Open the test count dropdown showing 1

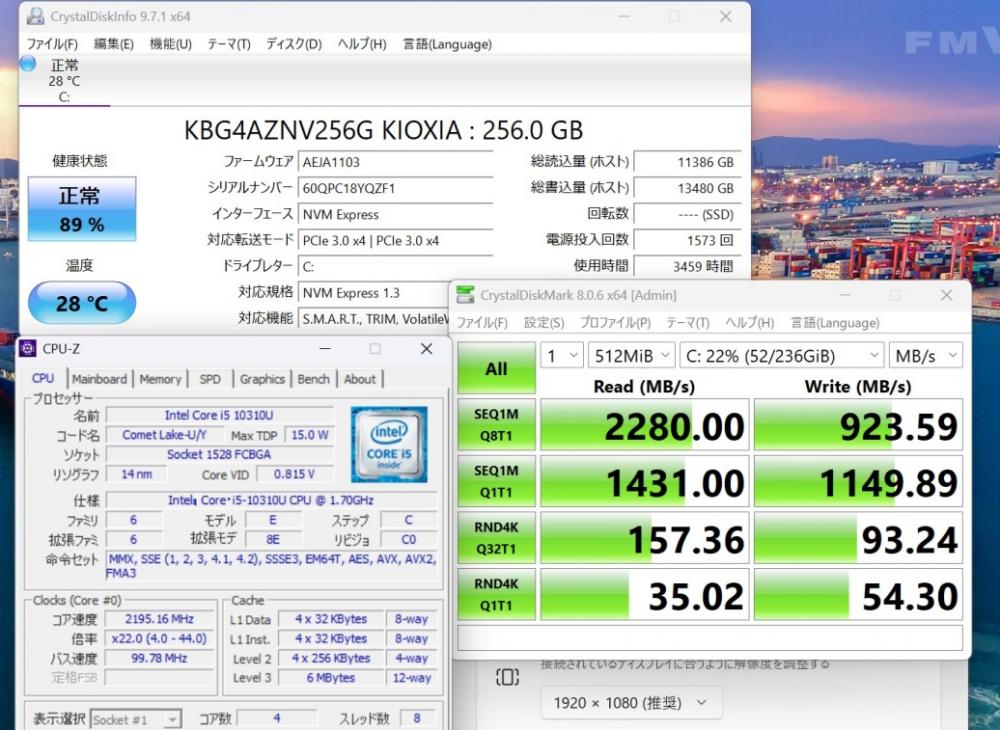click(x=562, y=355)
